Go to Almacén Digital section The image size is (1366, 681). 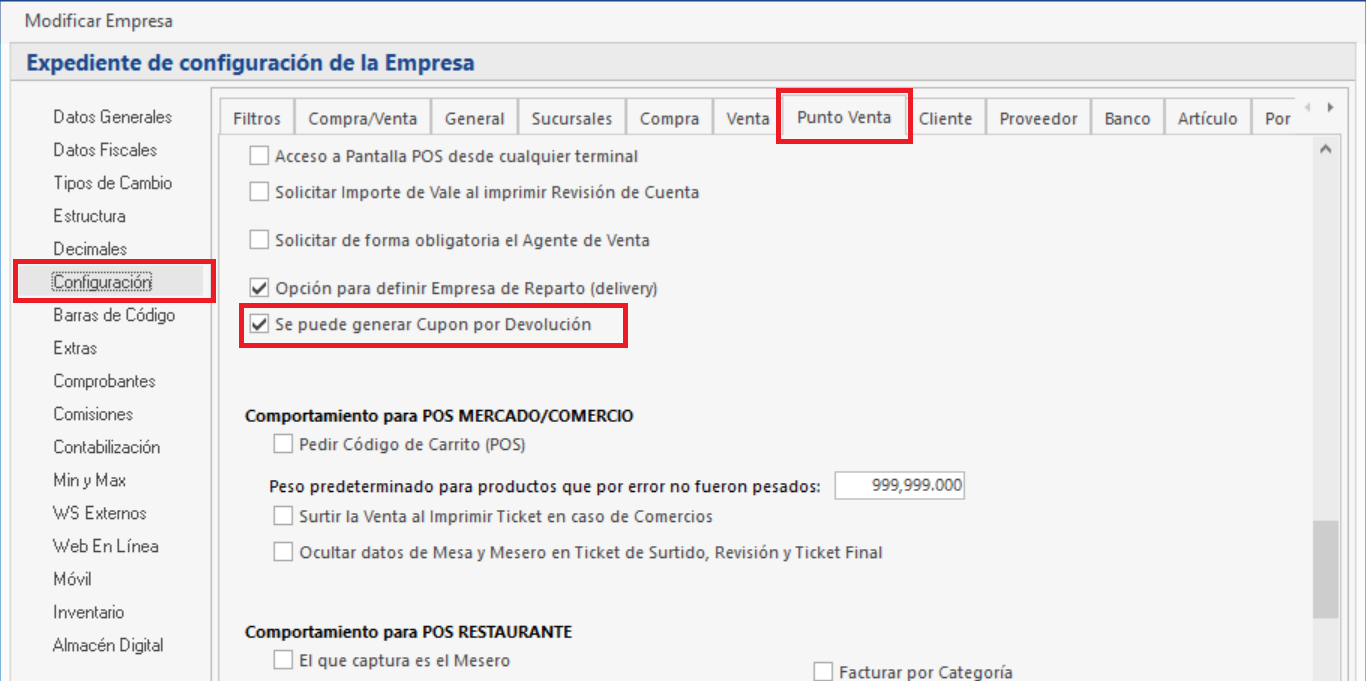(108, 645)
